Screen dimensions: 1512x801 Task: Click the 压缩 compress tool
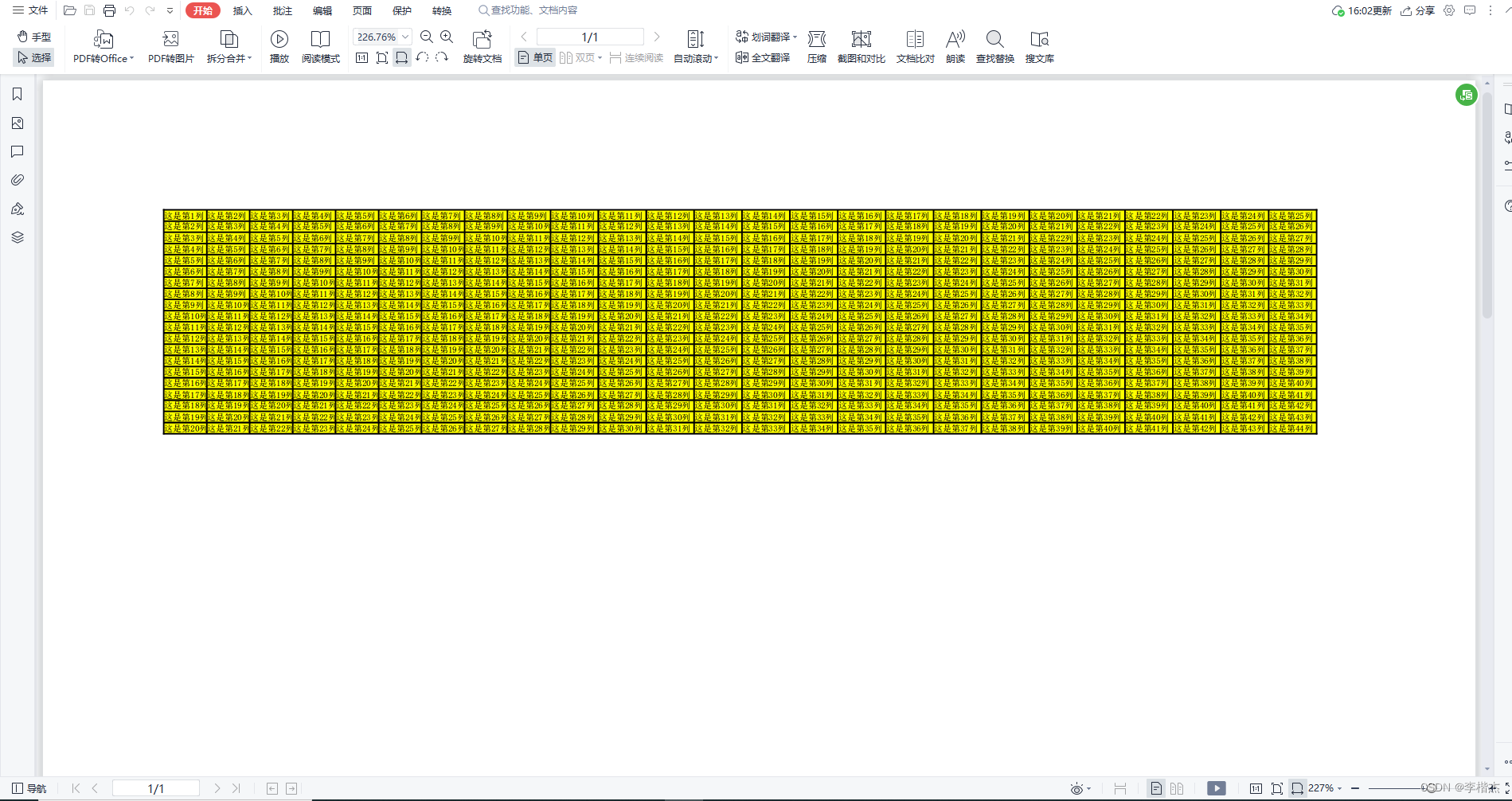[816, 46]
